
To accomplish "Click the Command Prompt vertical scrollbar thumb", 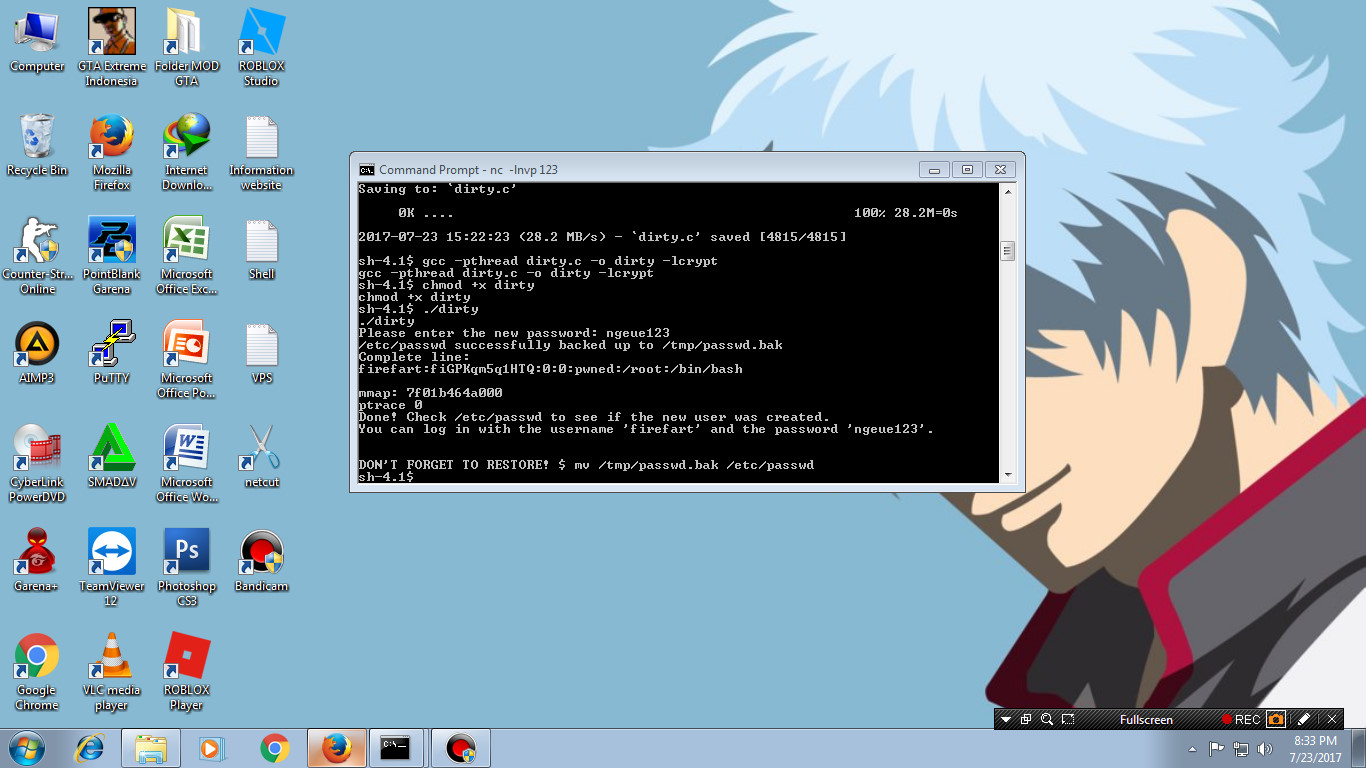I will click(1008, 251).
